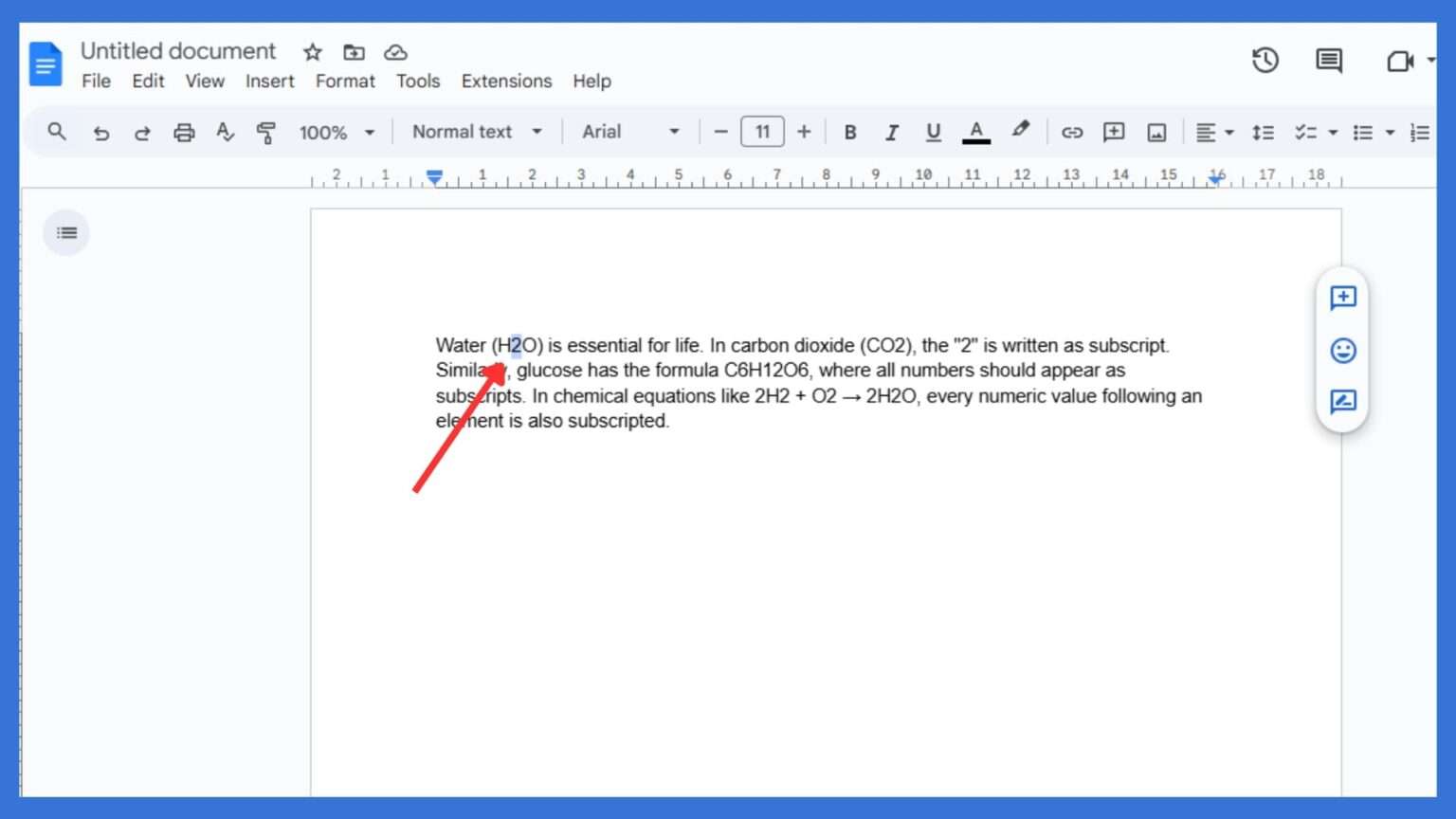The width and height of the screenshot is (1456, 819).
Task: Decrease font size with minus button
Action: point(720,132)
